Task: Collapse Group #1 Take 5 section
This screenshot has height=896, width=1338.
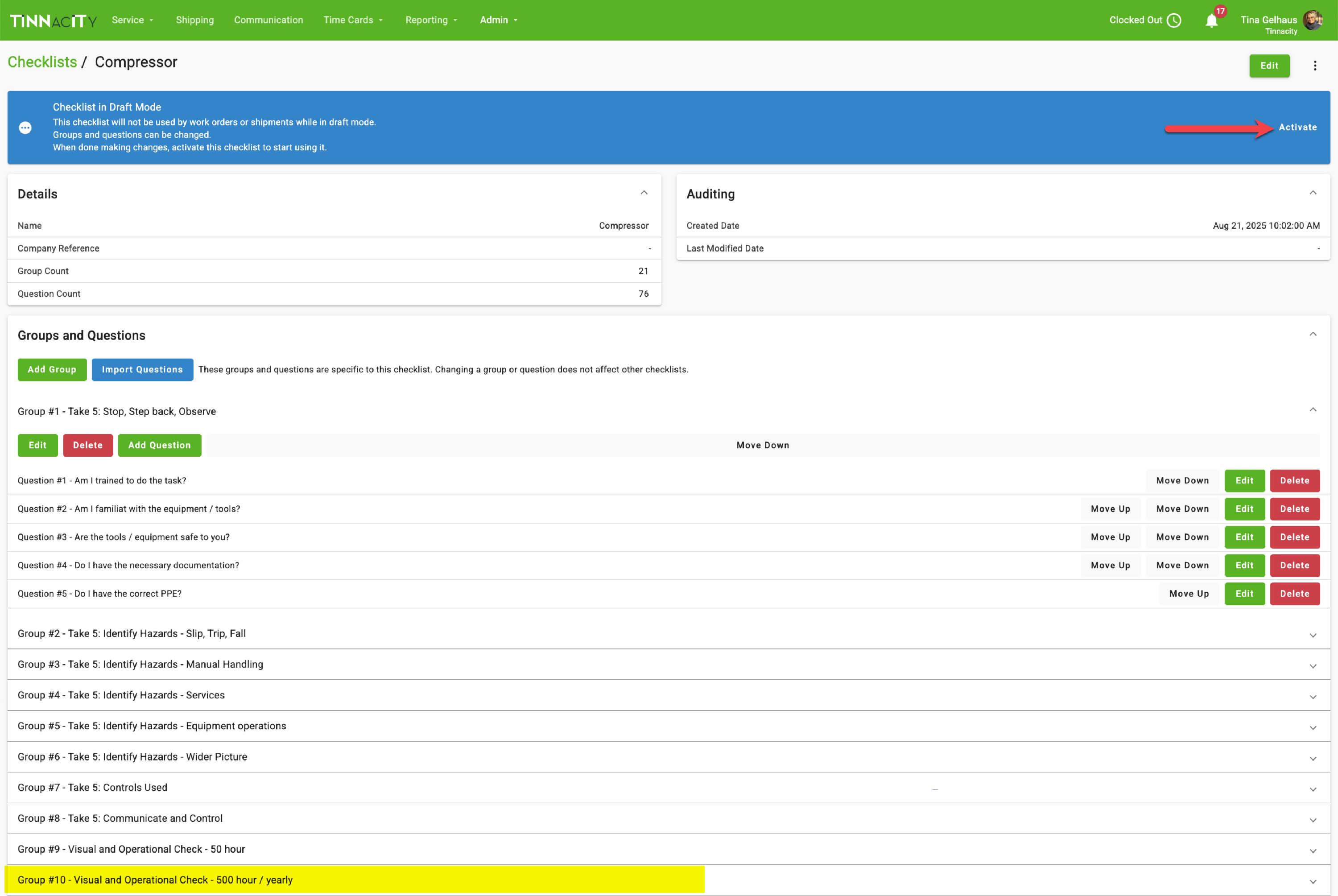Action: [1313, 410]
